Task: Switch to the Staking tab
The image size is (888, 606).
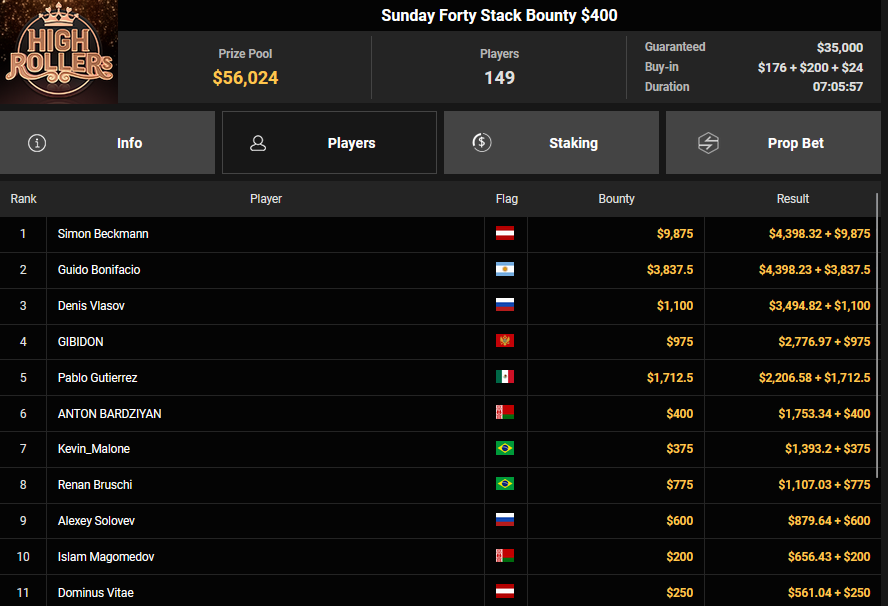Action: tap(551, 143)
